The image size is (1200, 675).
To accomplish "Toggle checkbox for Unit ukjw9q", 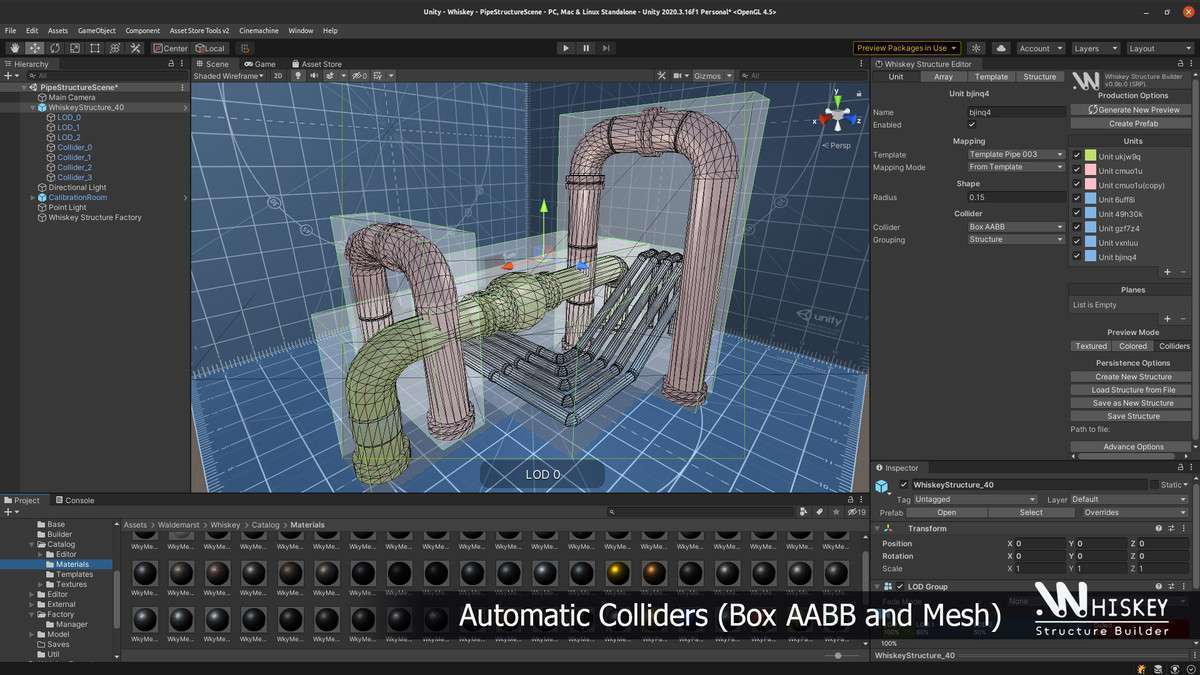I will 1076,156.
